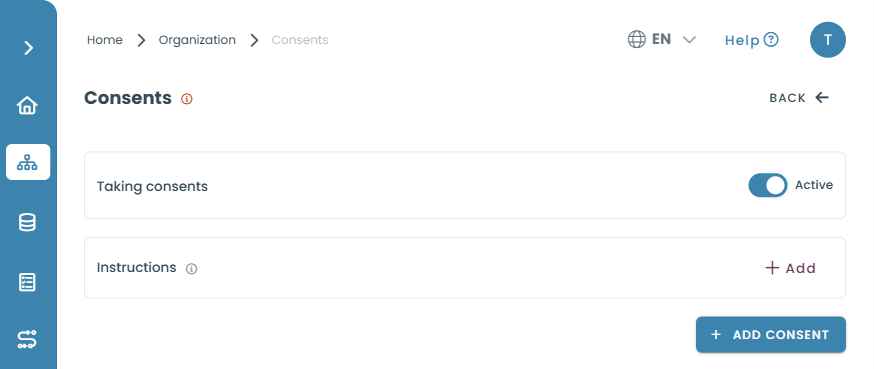The image size is (874, 369).
Task: Click the globe language icon
Action: pyautogui.click(x=637, y=40)
